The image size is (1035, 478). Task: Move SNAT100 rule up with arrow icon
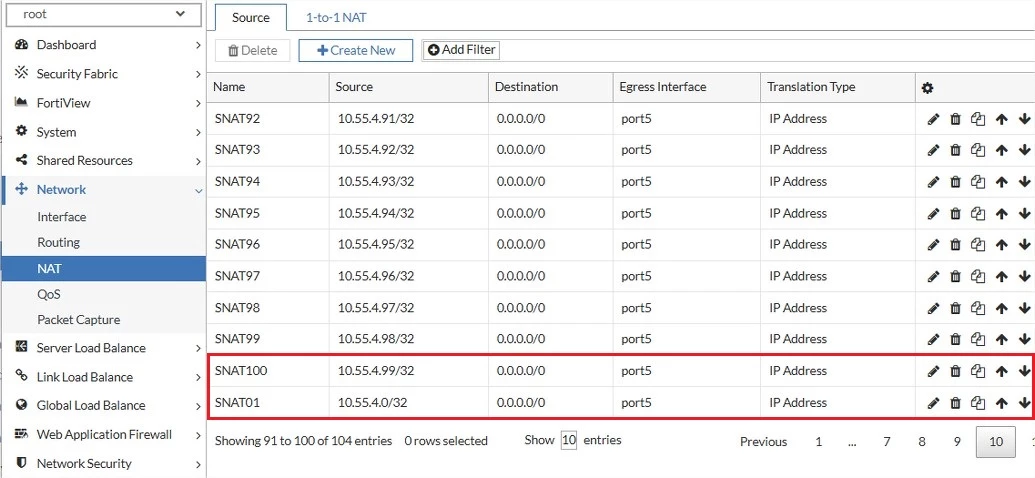[1001, 371]
